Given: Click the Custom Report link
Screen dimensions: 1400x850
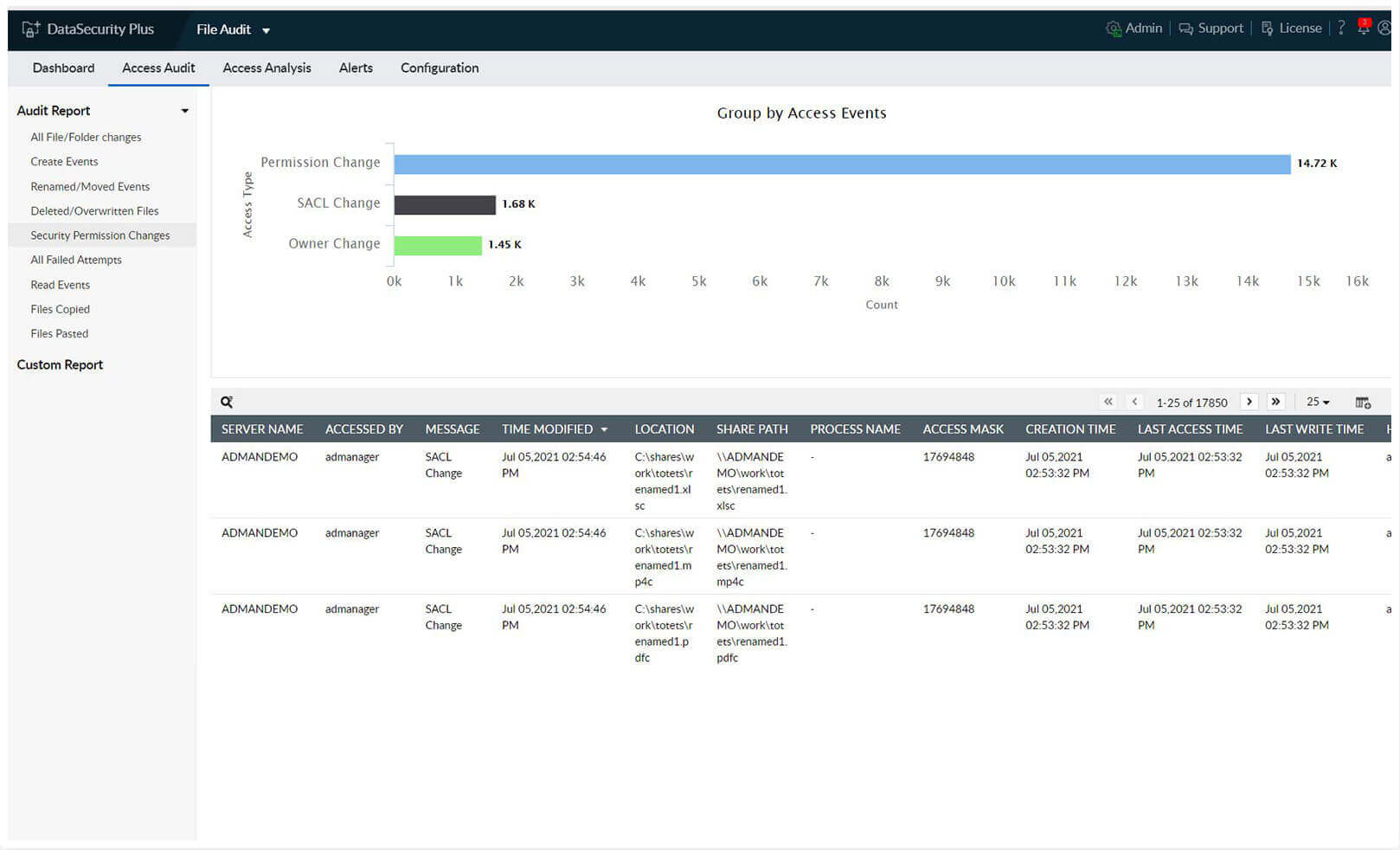Looking at the screenshot, I should click(60, 364).
